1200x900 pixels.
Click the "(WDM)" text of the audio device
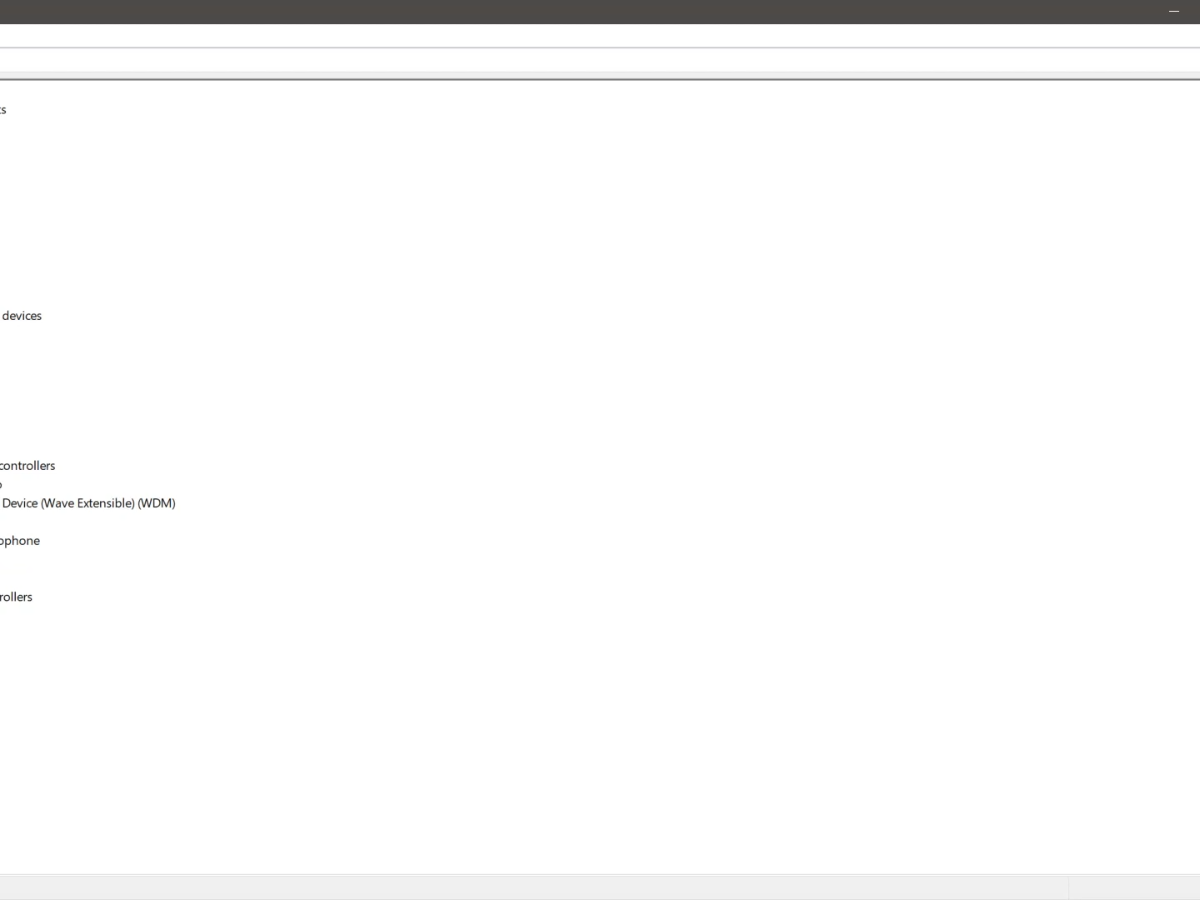157,503
